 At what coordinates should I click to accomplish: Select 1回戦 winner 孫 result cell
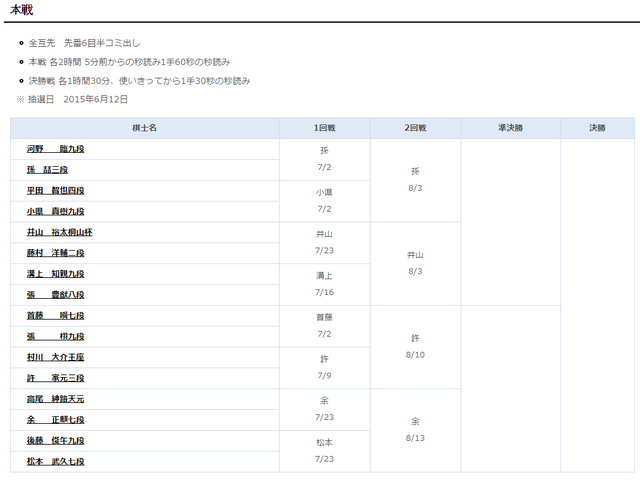point(324,159)
